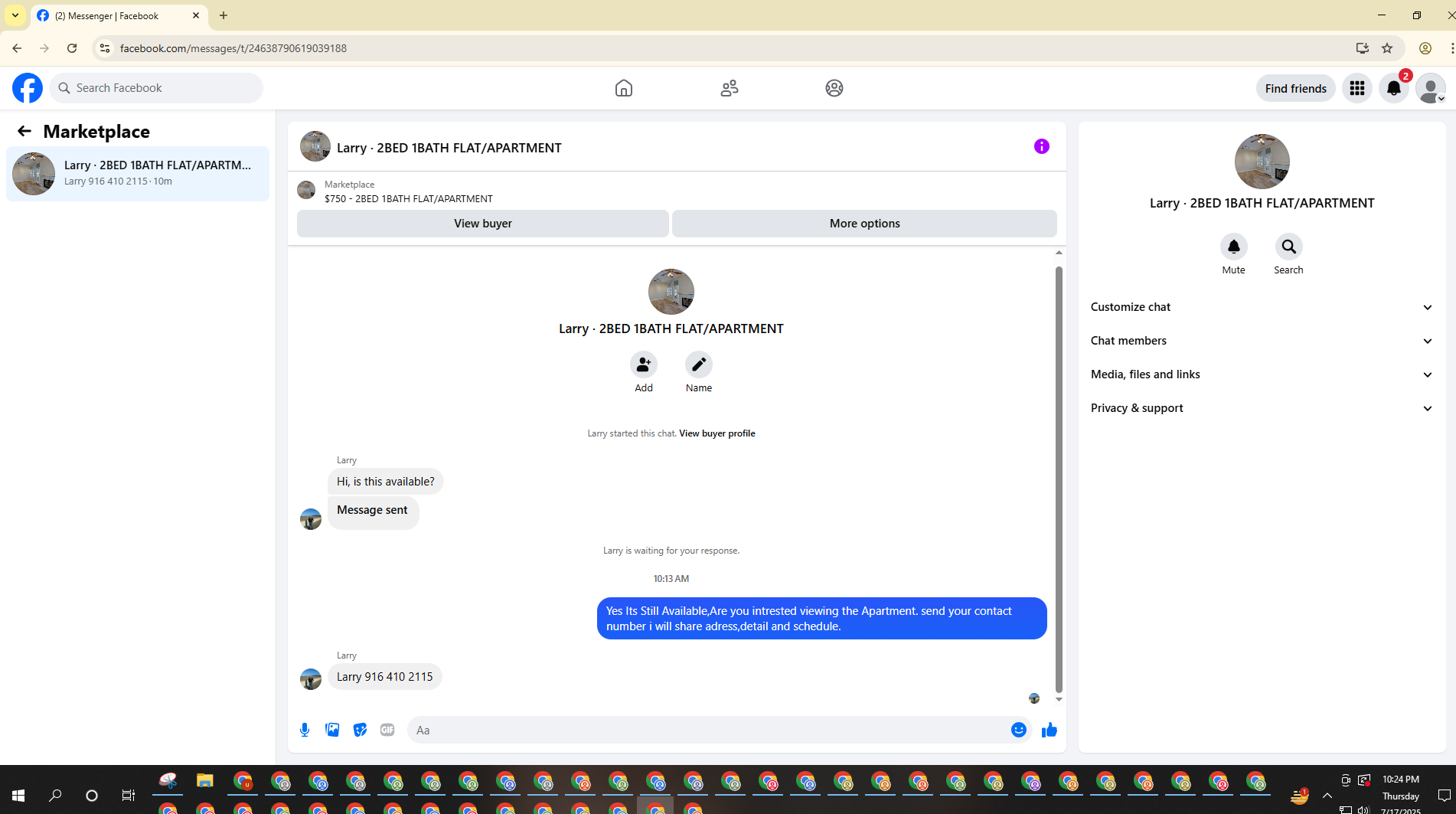1456x814 pixels.
Task: Send a thumbs-up like
Action: (1050, 730)
